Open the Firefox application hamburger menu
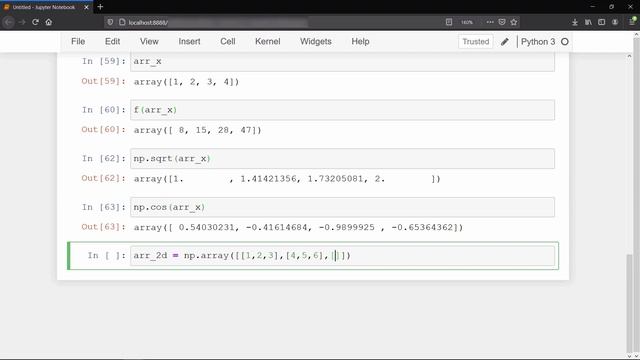Image resolution: width=640 pixels, height=360 pixels. (x=632, y=22)
